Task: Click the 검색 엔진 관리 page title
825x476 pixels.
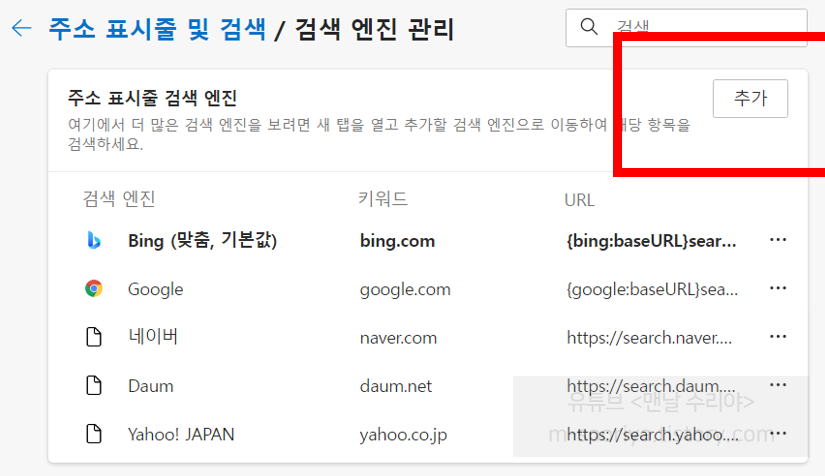Action: tap(375, 29)
